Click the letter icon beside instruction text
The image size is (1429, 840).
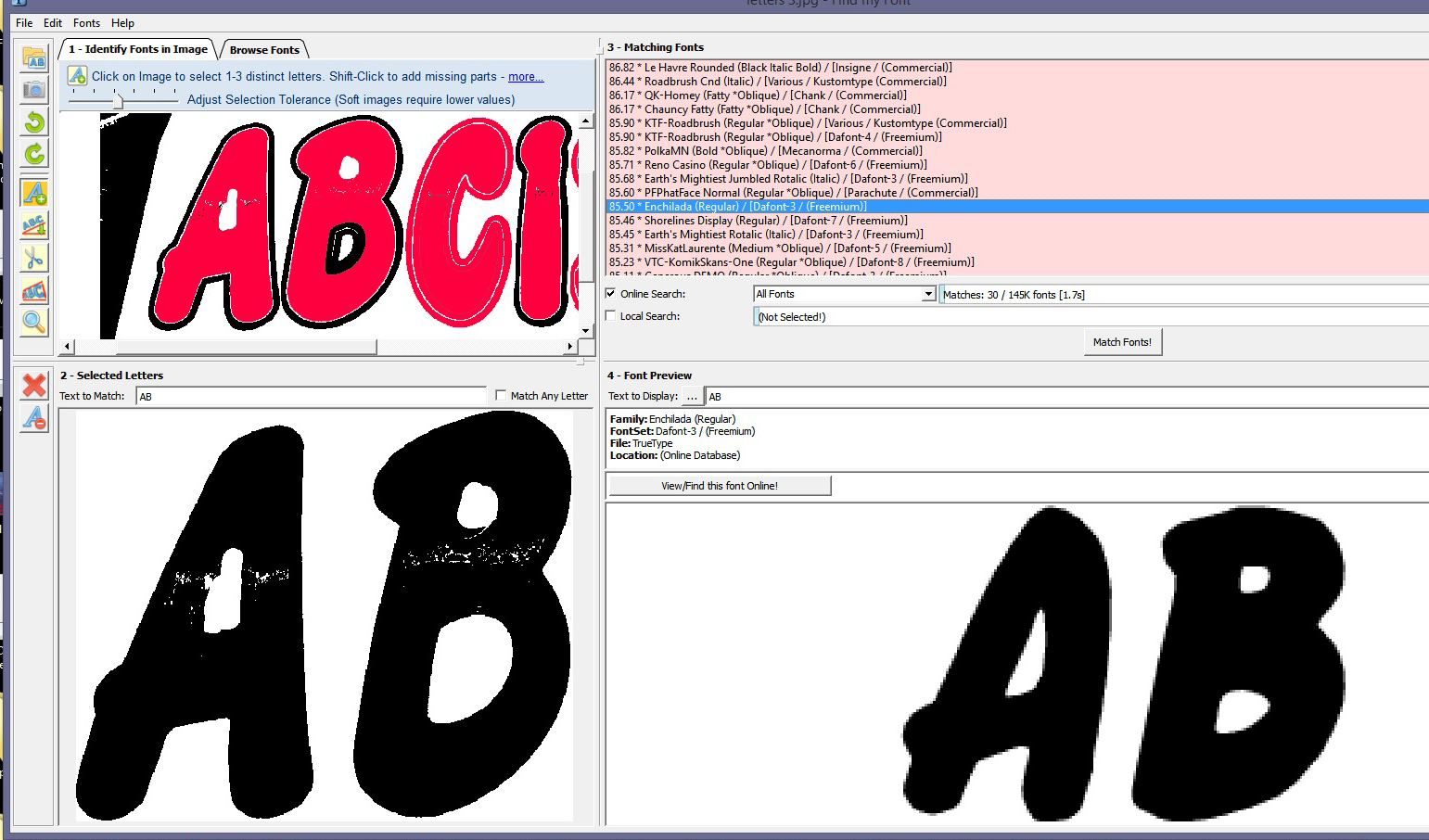pos(77,76)
